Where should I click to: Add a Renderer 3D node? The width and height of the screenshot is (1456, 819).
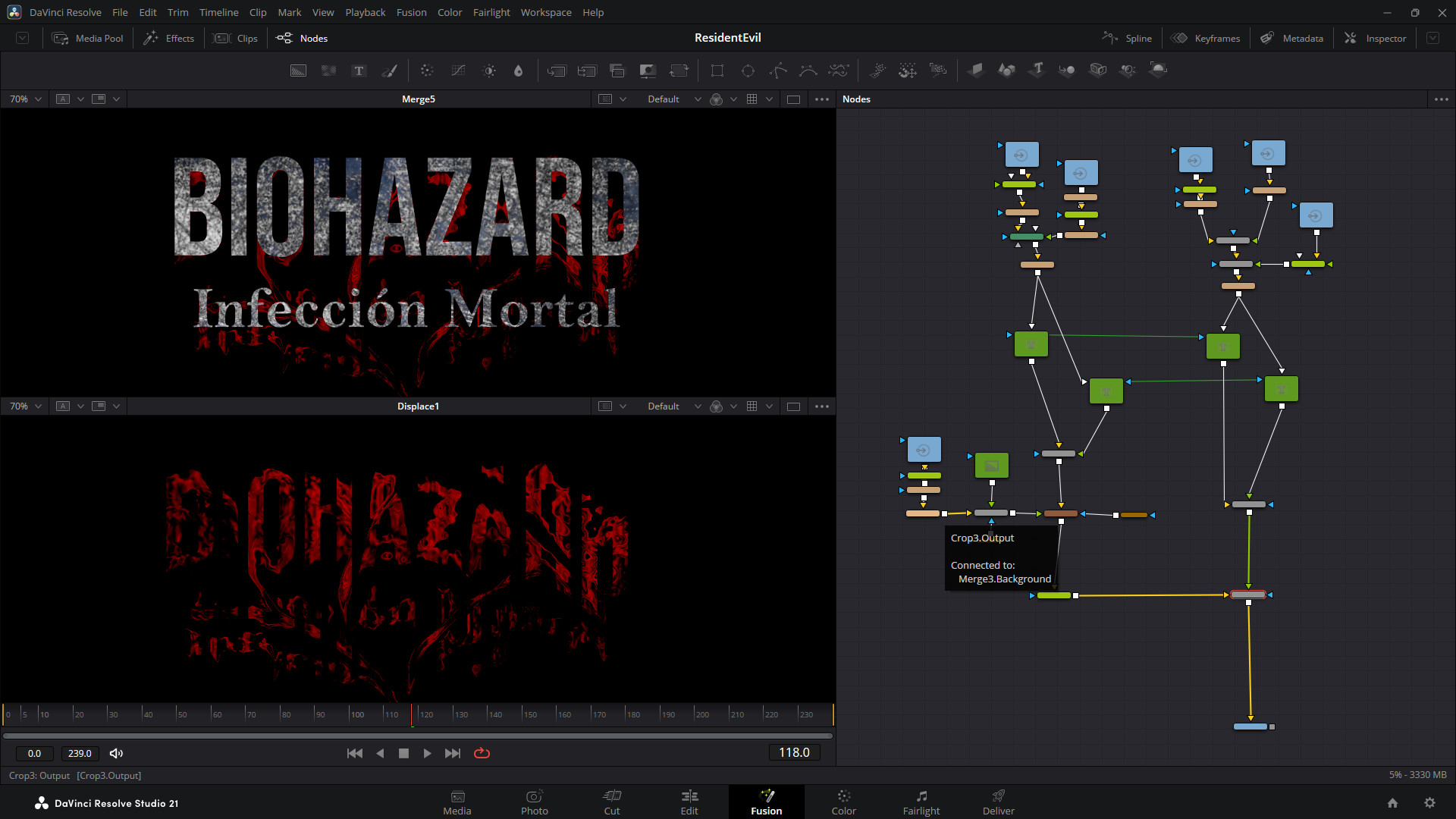coord(1158,71)
